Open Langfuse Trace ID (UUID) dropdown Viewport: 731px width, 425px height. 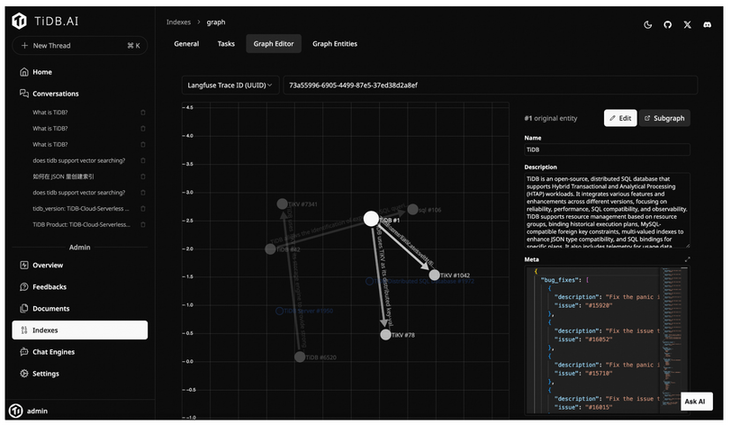pos(230,85)
